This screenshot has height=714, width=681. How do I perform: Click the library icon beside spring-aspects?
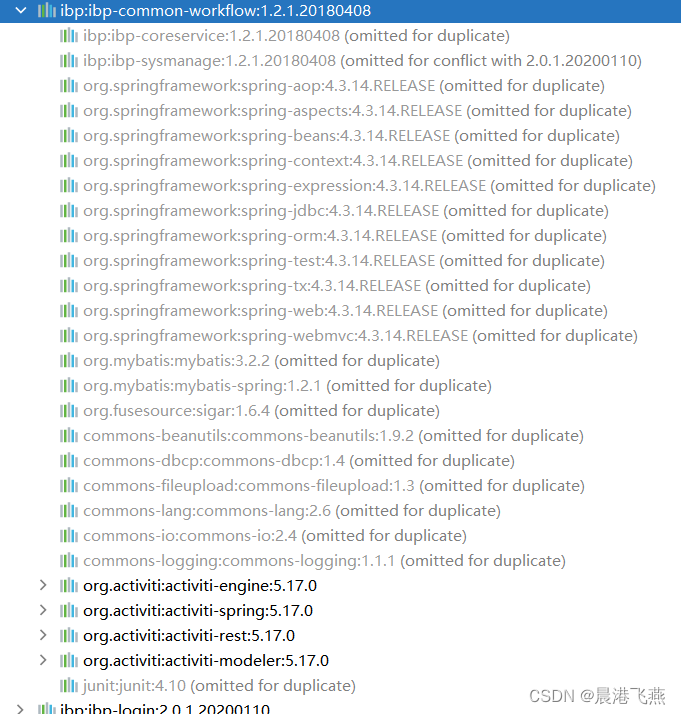click(69, 110)
